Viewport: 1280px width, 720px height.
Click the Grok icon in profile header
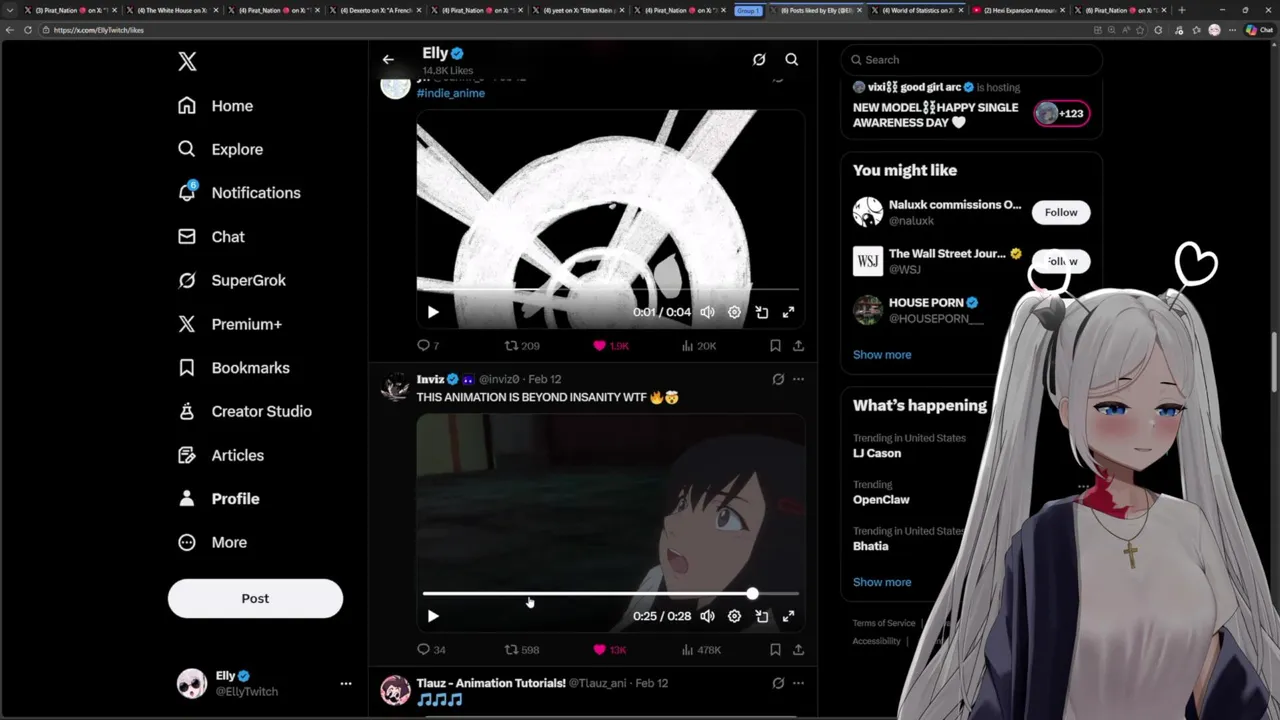click(x=759, y=60)
